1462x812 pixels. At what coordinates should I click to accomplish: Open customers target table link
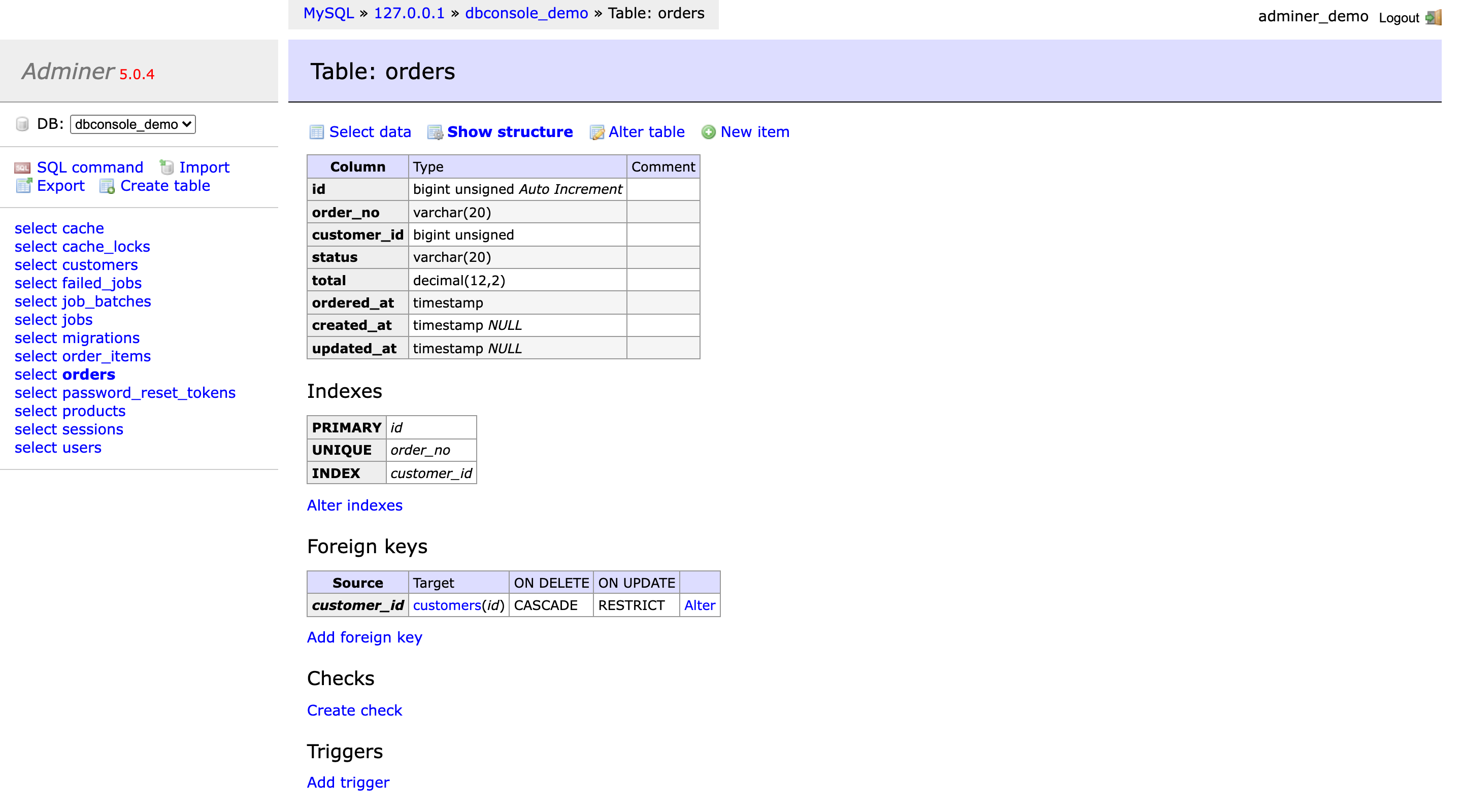pos(447,605)
